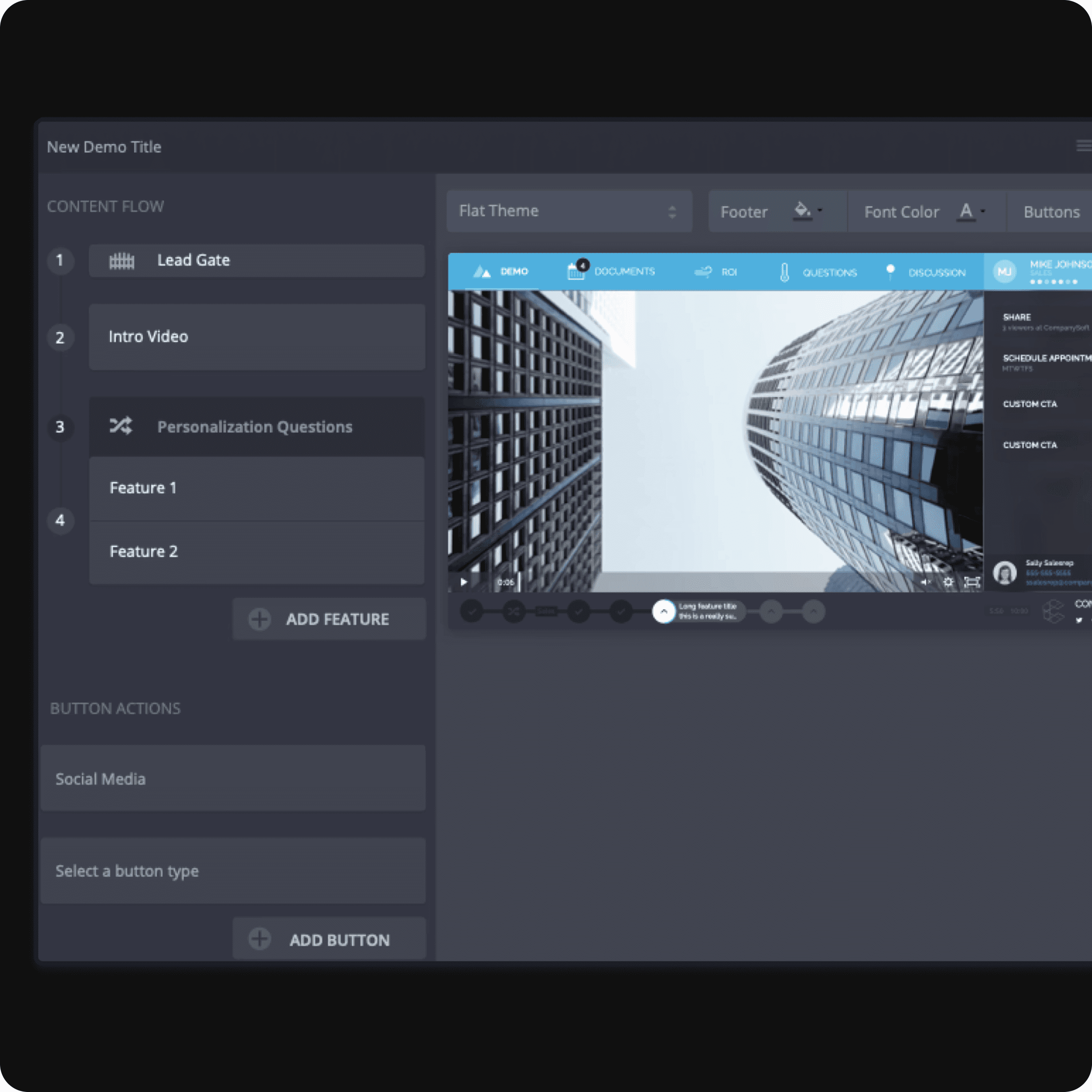This screenshot has width=1092, height=1092.
Task: Open the Social Media button action dropdown
Action: point(233,778)
